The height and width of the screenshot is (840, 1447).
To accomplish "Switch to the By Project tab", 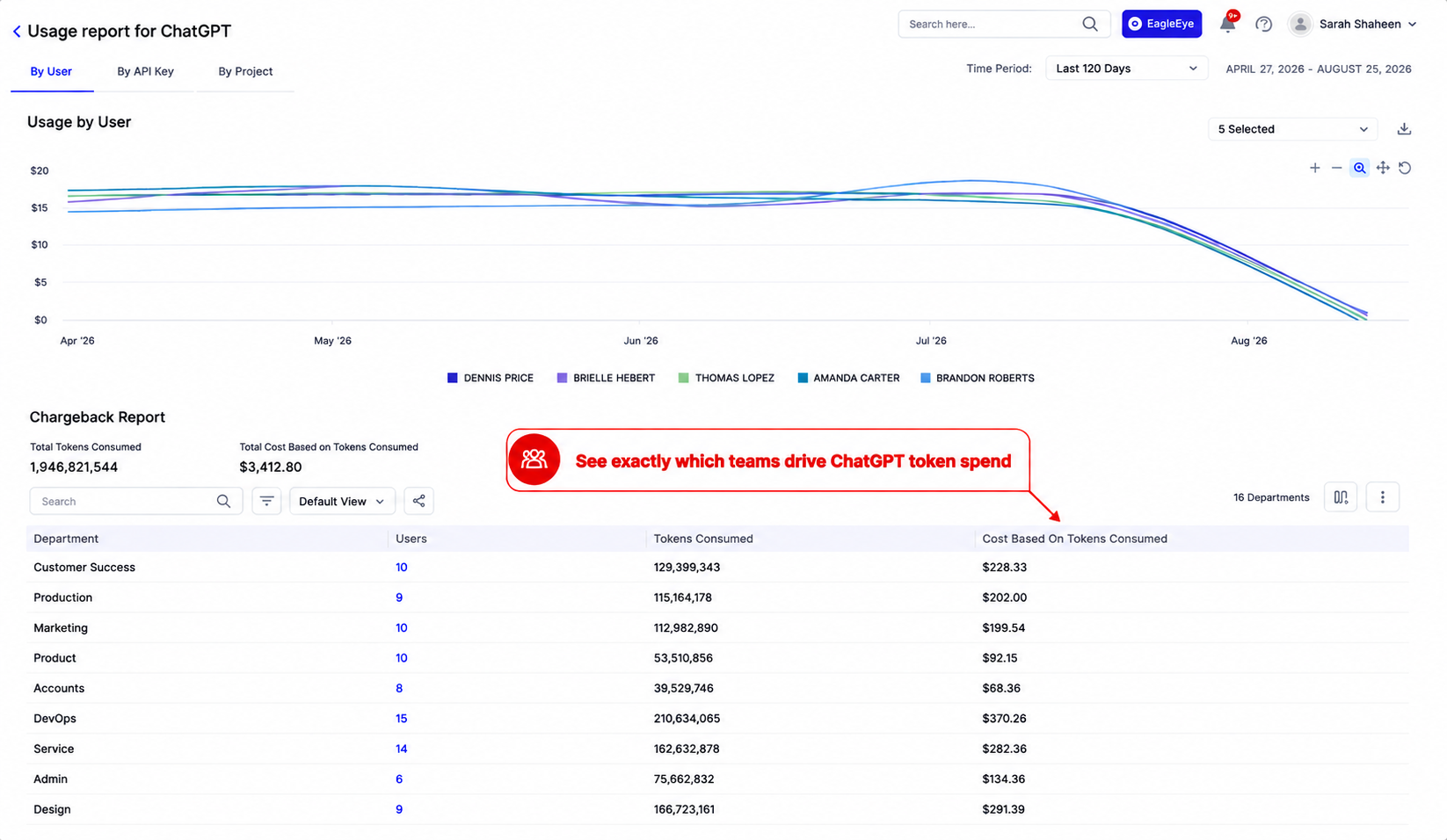I will (x=245, y=71).
